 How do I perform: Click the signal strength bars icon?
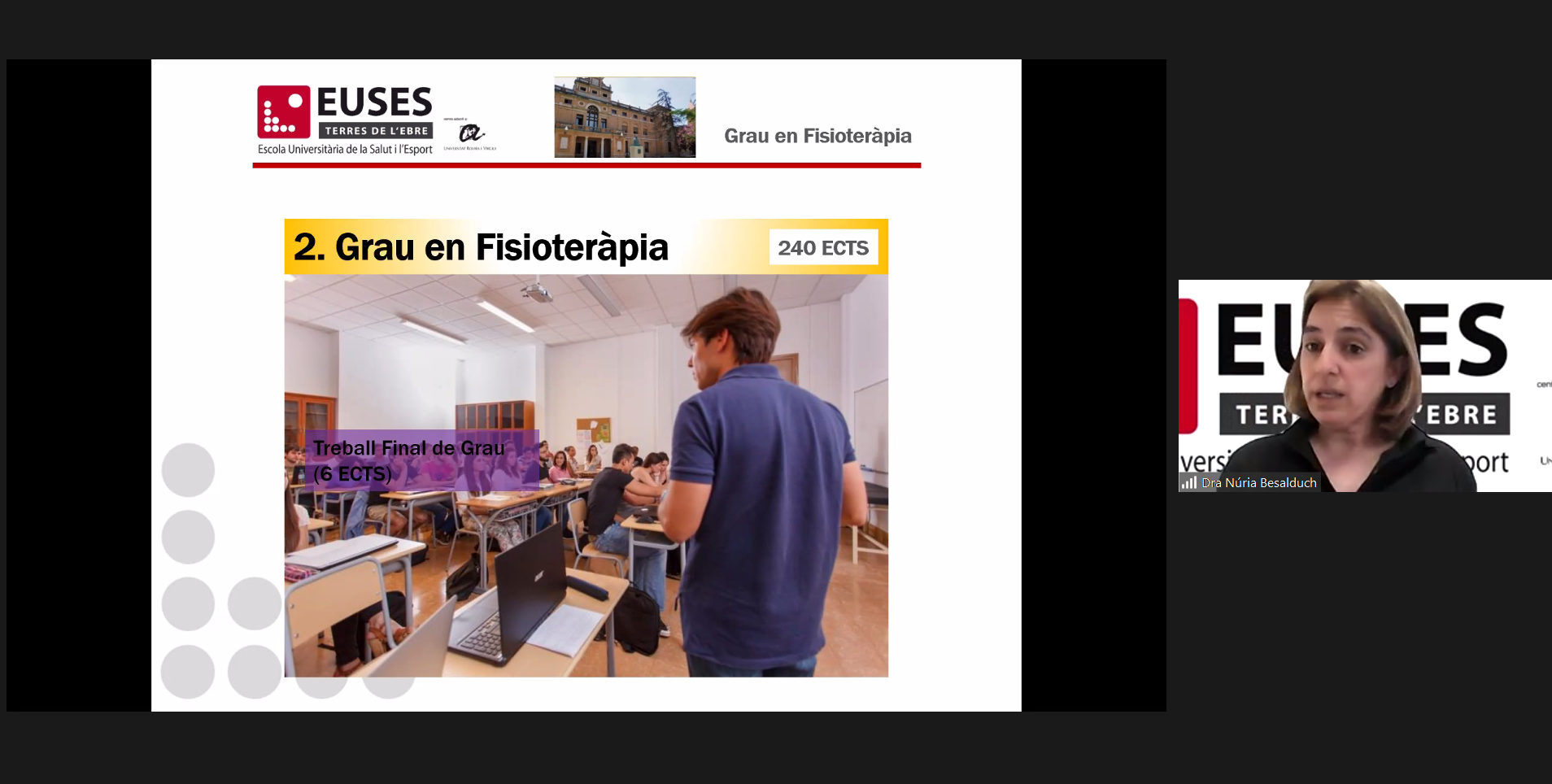(1189, 482)
